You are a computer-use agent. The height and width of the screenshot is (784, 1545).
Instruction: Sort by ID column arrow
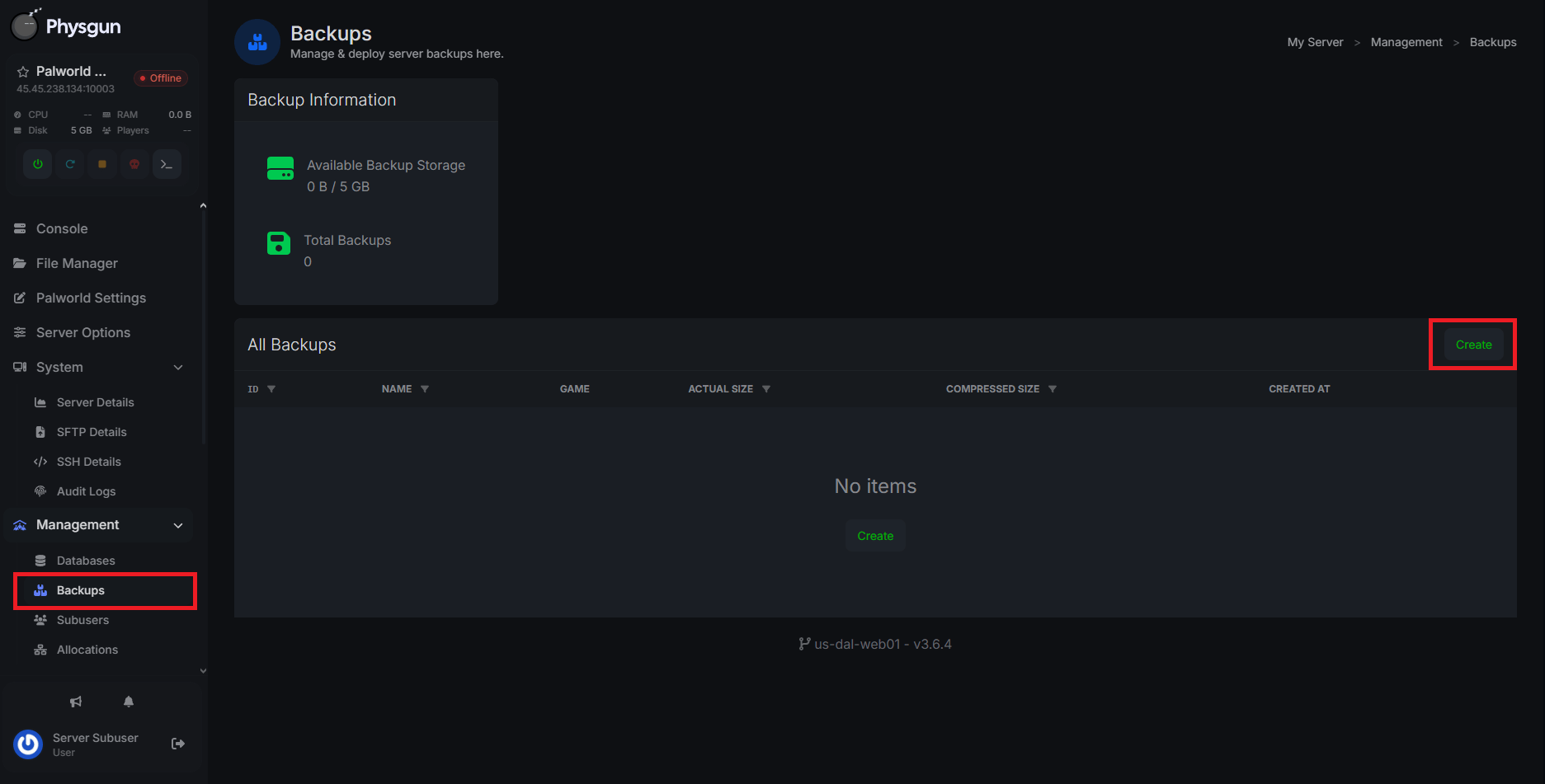271,389
